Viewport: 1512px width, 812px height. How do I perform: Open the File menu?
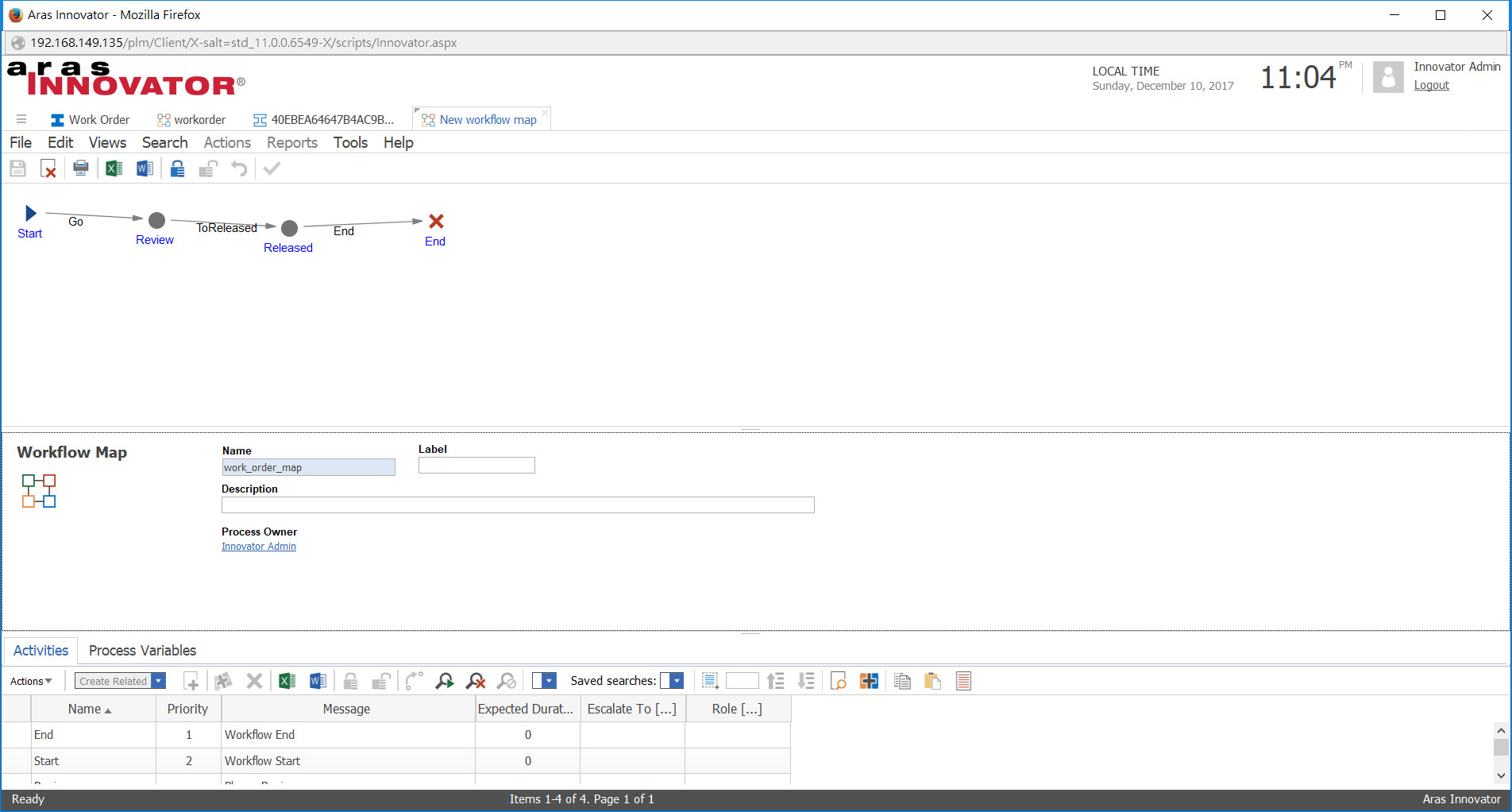[x=21, y=142]
